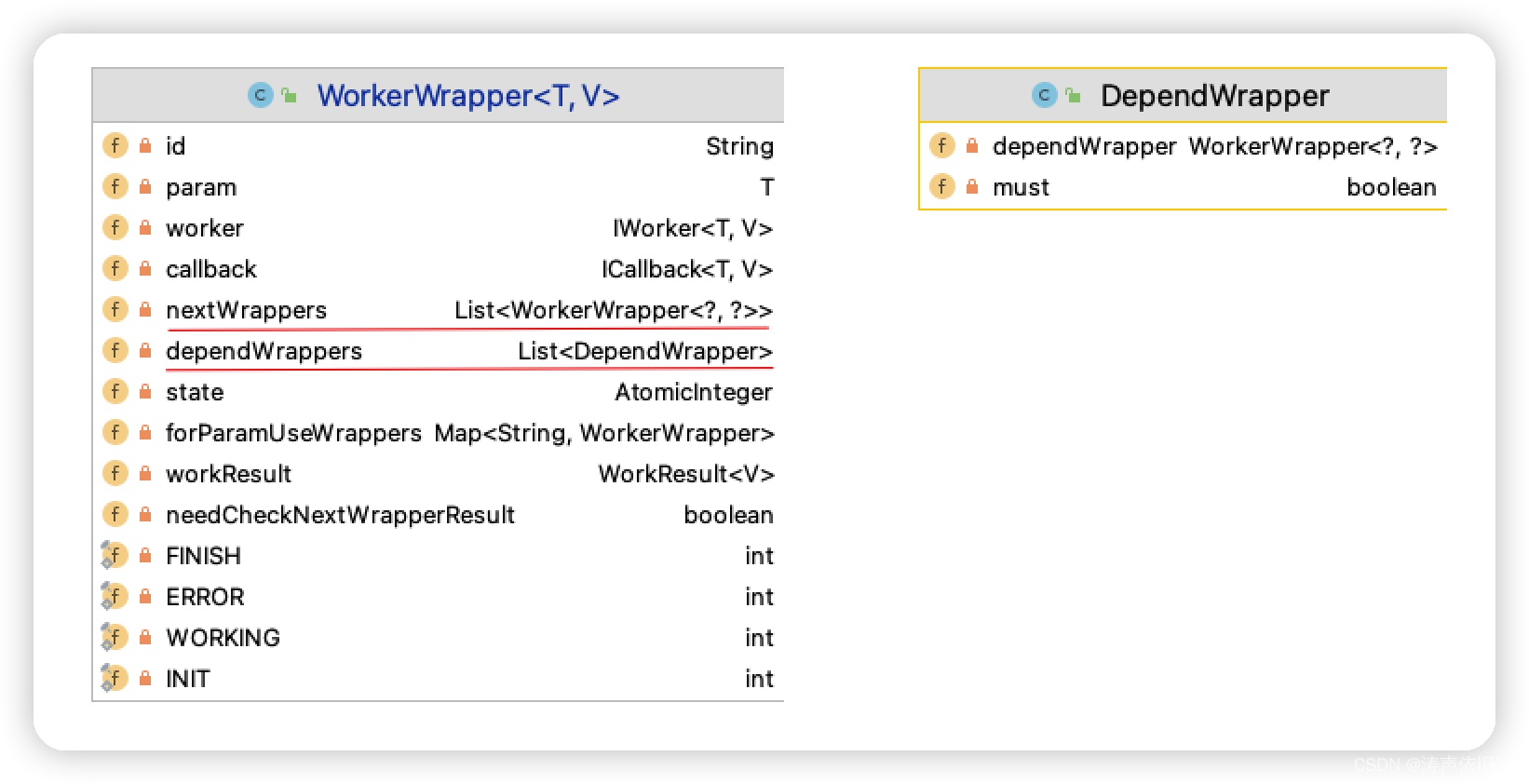Screen dimensions: 1529x784
Task: Click the static field icon beside INIT
Action: click(x=114, y=679)
